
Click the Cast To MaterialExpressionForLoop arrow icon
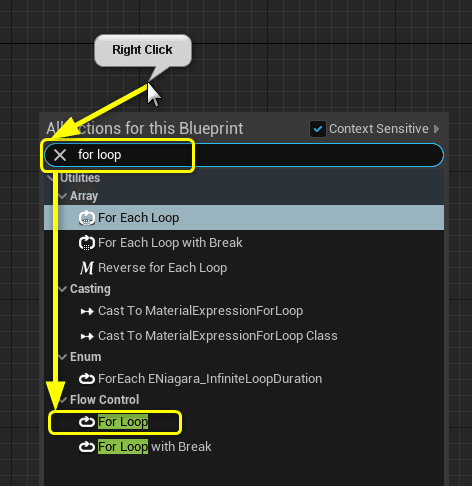click(87, 311)
